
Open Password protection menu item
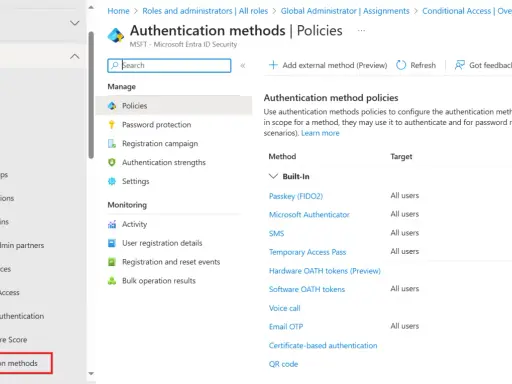156,125
